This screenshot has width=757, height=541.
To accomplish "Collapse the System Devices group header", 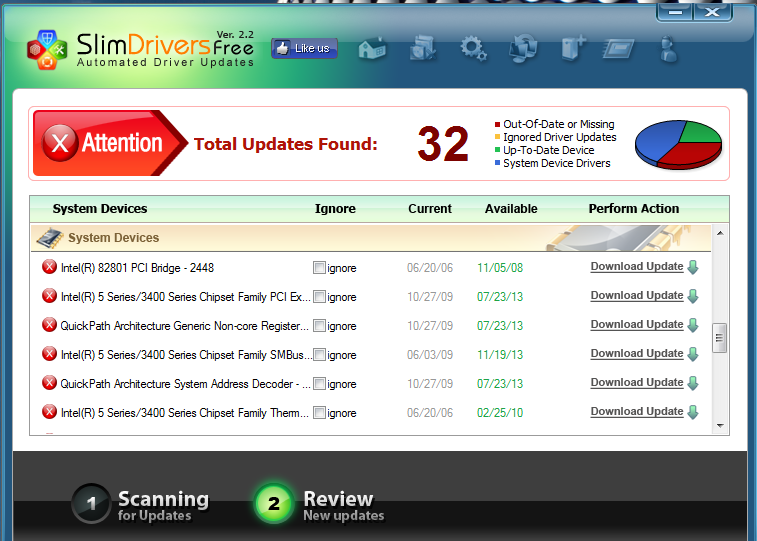I will (371, 238).
